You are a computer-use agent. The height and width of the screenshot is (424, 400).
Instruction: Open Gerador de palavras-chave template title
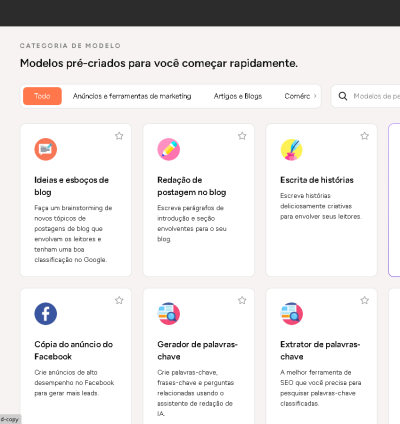click(197, 350)
